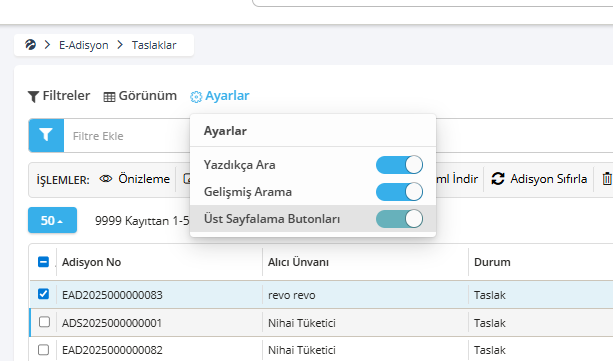Click the refresh icon of Adisyon Sıfırla

point(498,179)
